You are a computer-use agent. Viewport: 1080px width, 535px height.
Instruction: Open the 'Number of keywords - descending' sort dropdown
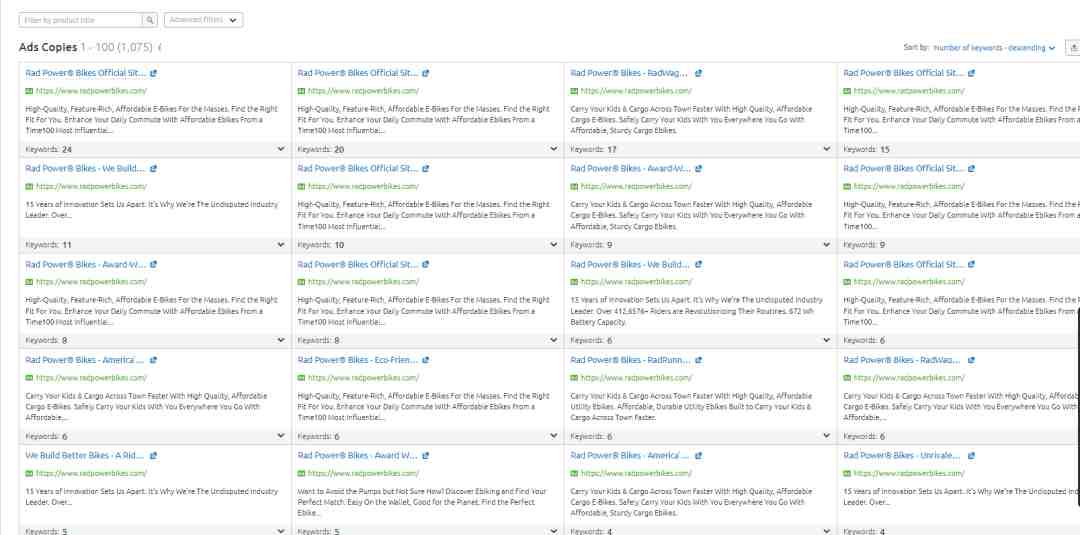[x=994, y=48]
